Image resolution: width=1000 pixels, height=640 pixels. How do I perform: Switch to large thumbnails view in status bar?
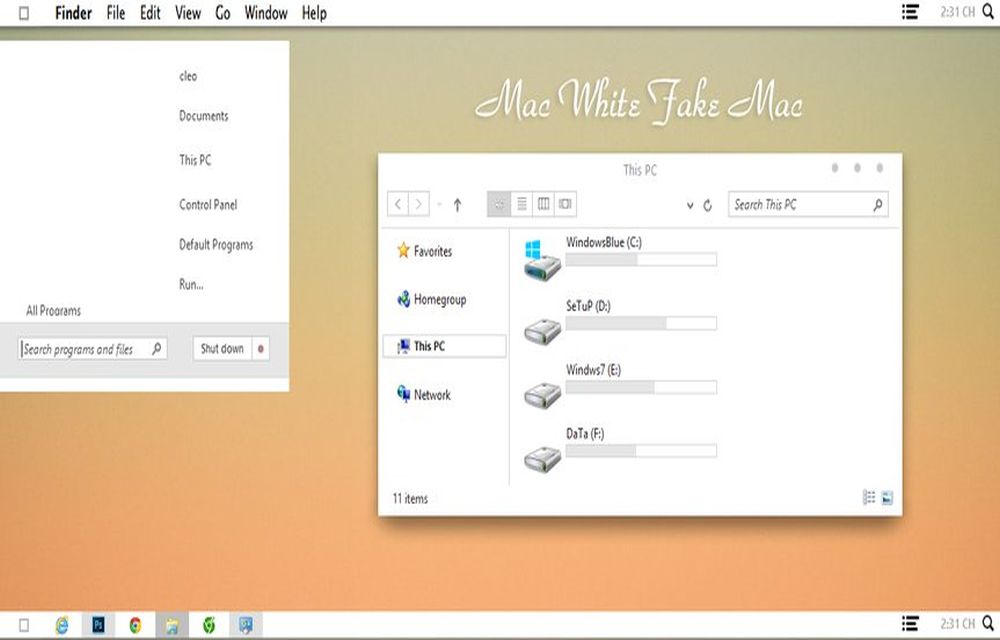click(x=886, y=498)
